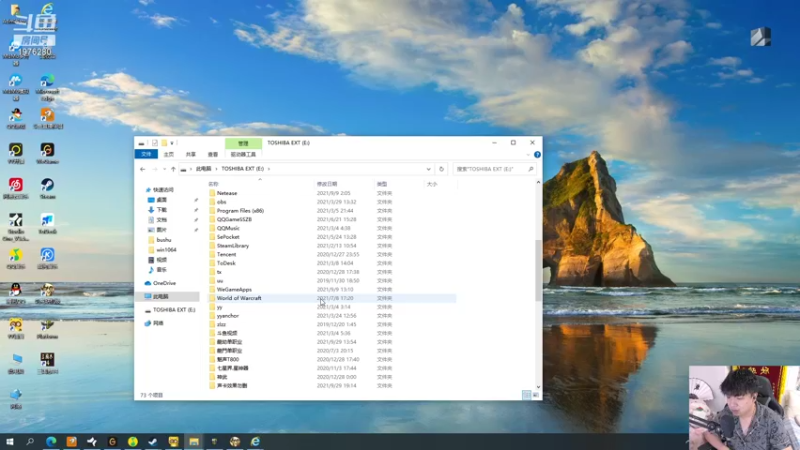Image resolution: width=800 pixels, height=450 pixels.
Task: Open quick access toolbar customize dropdown
Action: [x=172, y=143]
